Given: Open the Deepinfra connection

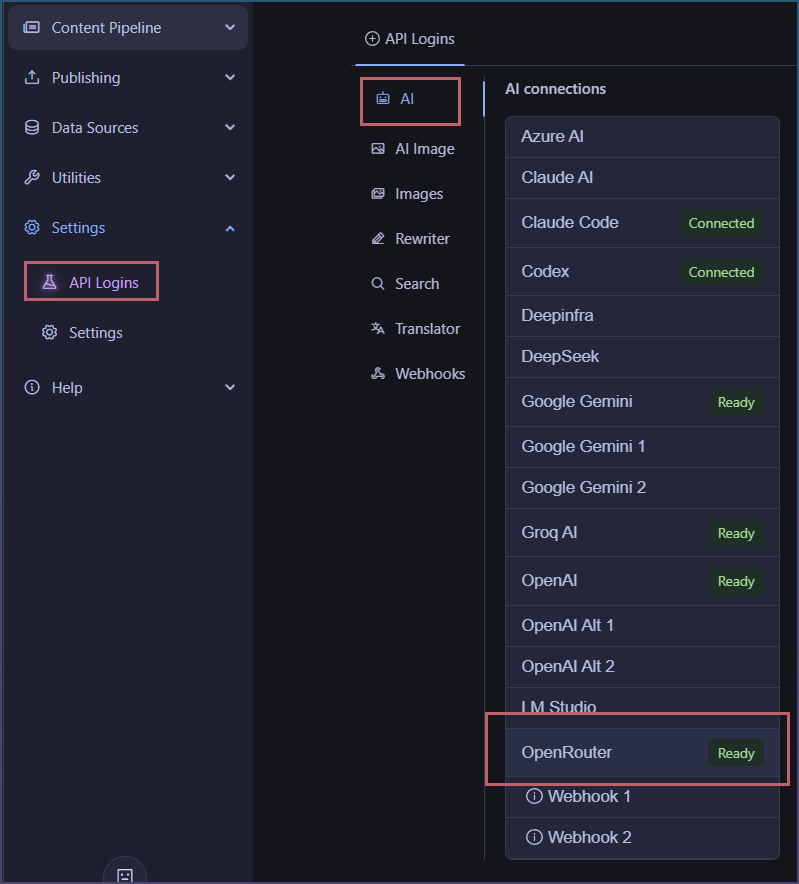Looking at the screenshot, I should click(x=642, y=316).
